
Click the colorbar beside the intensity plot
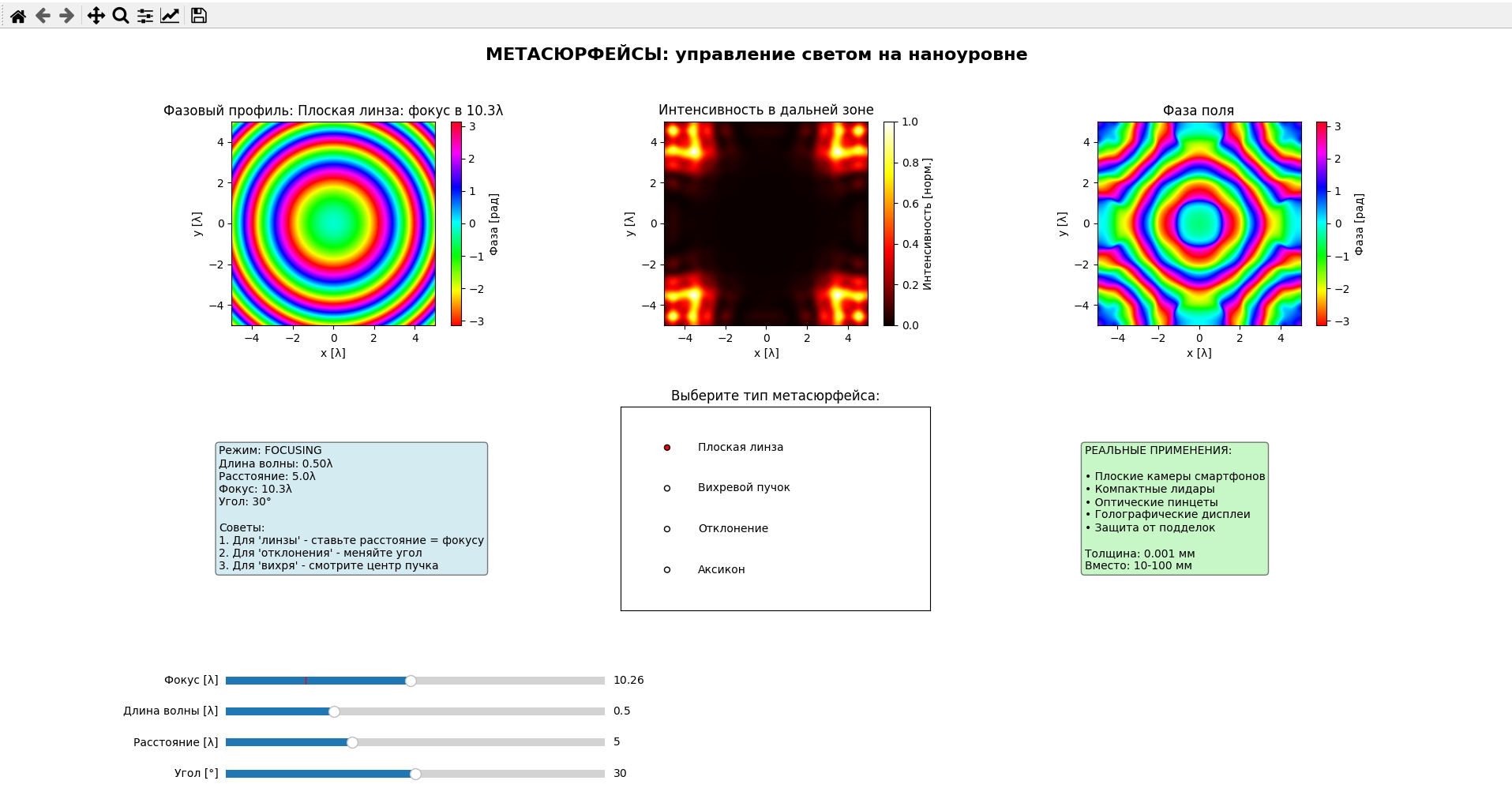point(889,223)
